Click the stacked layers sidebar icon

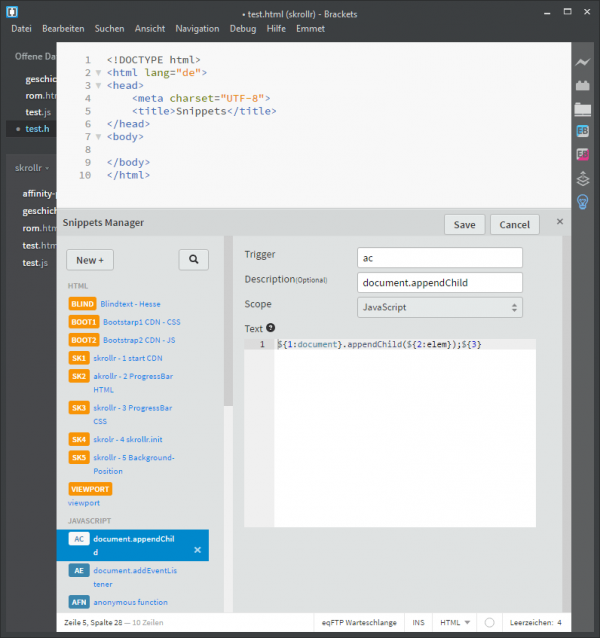click(583, 179)
